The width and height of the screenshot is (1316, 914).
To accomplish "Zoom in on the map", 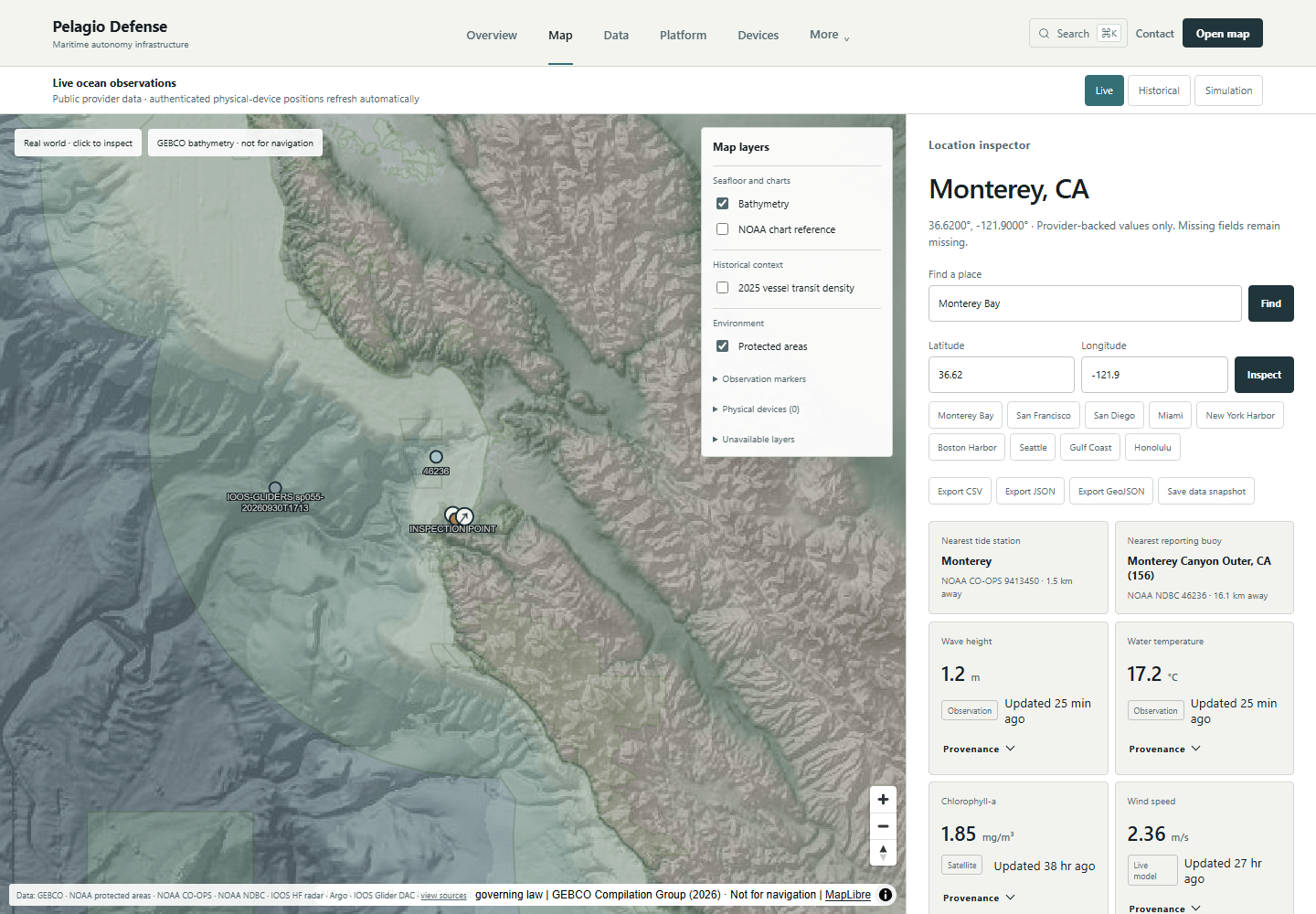I will [883, 799].
